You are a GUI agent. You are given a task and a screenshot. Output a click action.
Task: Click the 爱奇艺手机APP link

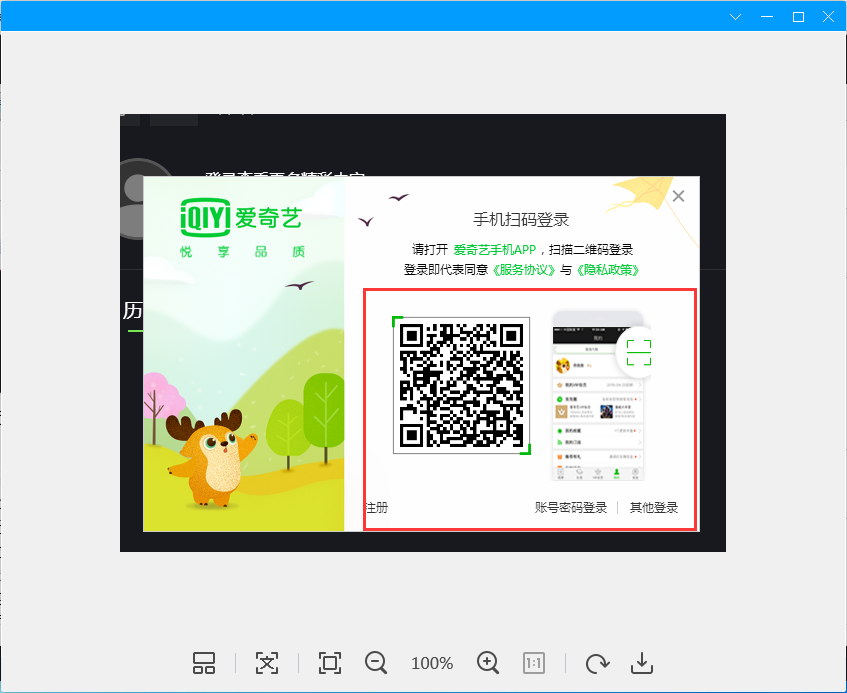[494, 250]
